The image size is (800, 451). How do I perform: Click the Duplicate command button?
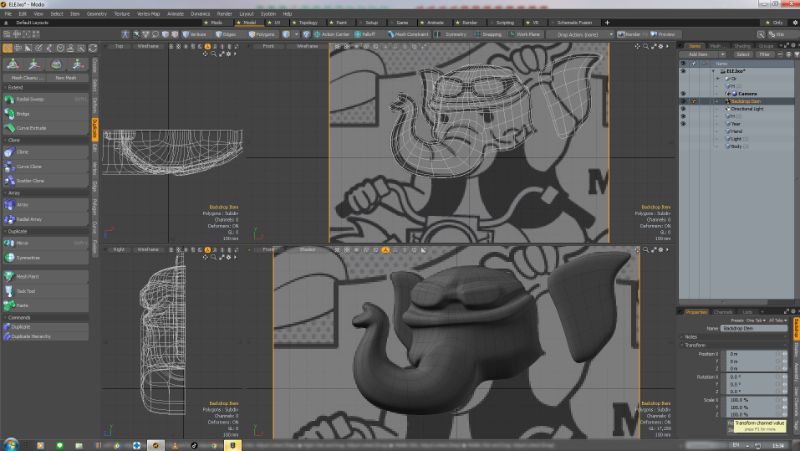point(45,327)
